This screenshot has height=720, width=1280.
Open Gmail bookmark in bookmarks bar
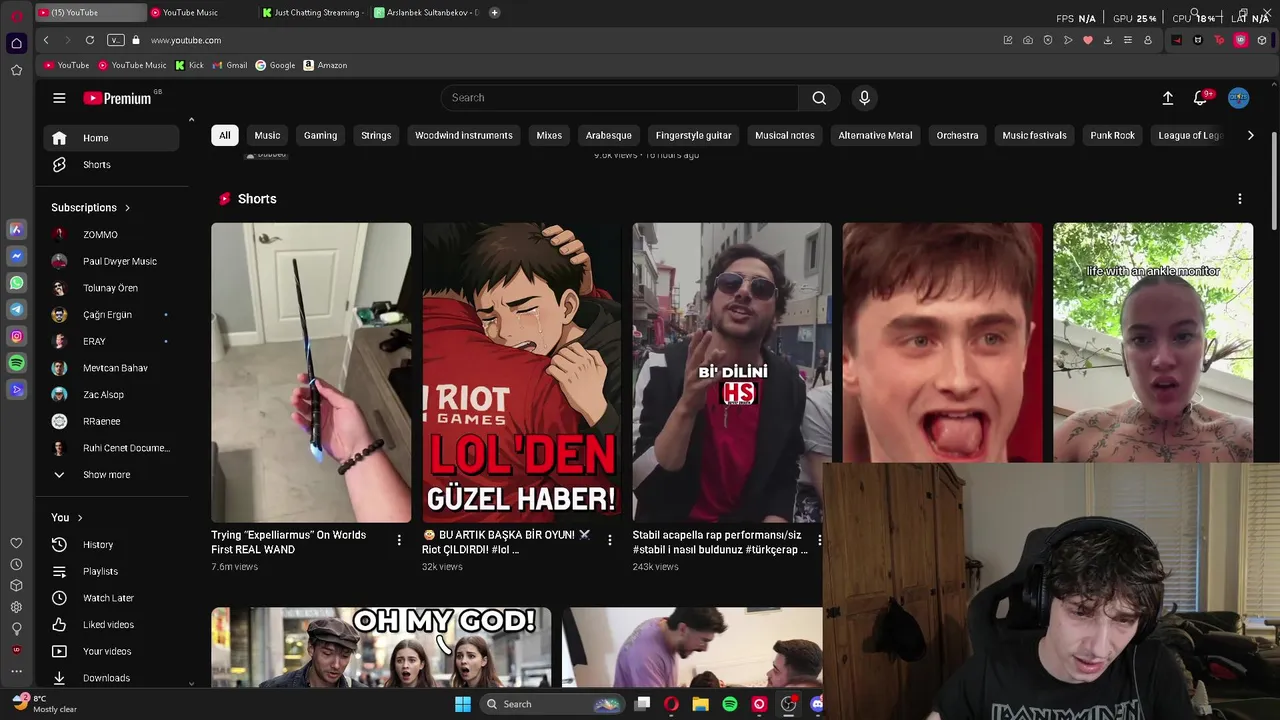229,65
